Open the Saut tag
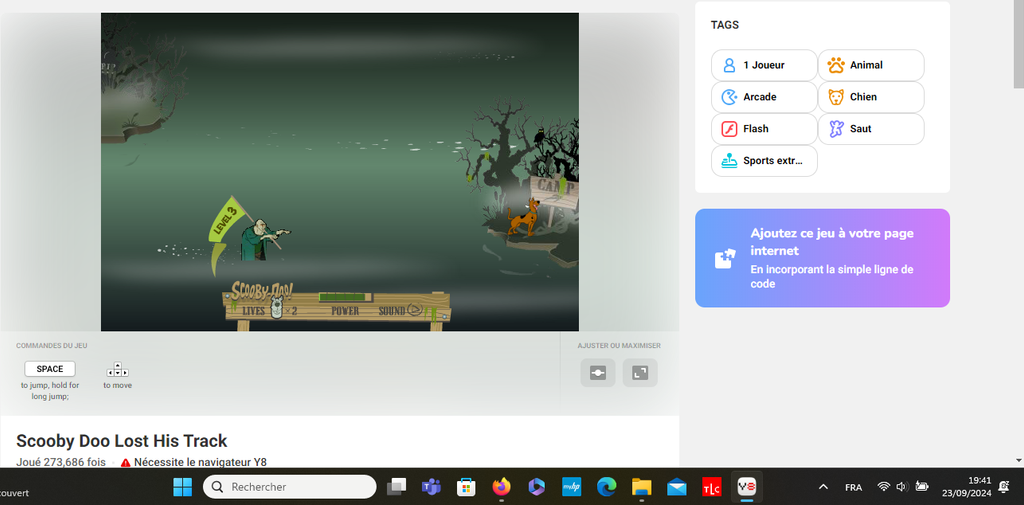Image resolution: width=1024 pixels, height=505 pixels. (871, 129)
